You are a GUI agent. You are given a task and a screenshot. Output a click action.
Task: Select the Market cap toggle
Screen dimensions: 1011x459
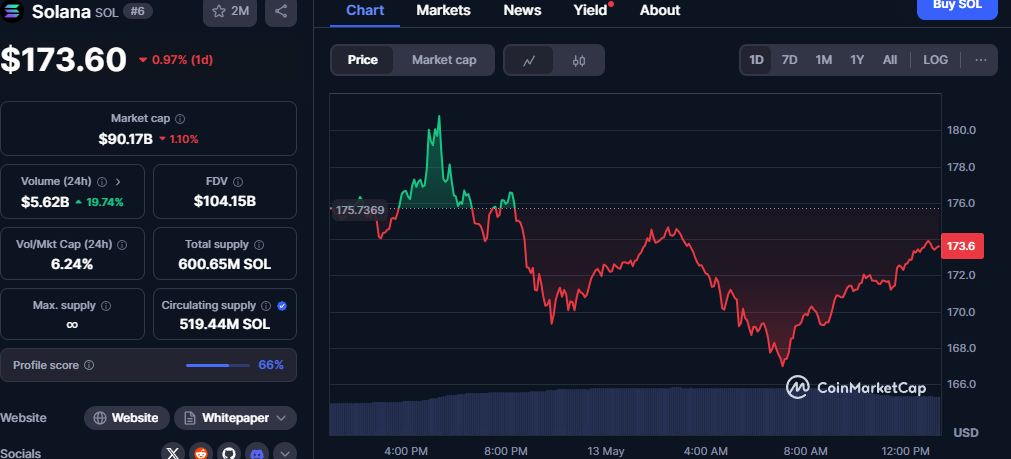(x=444, y=60)
